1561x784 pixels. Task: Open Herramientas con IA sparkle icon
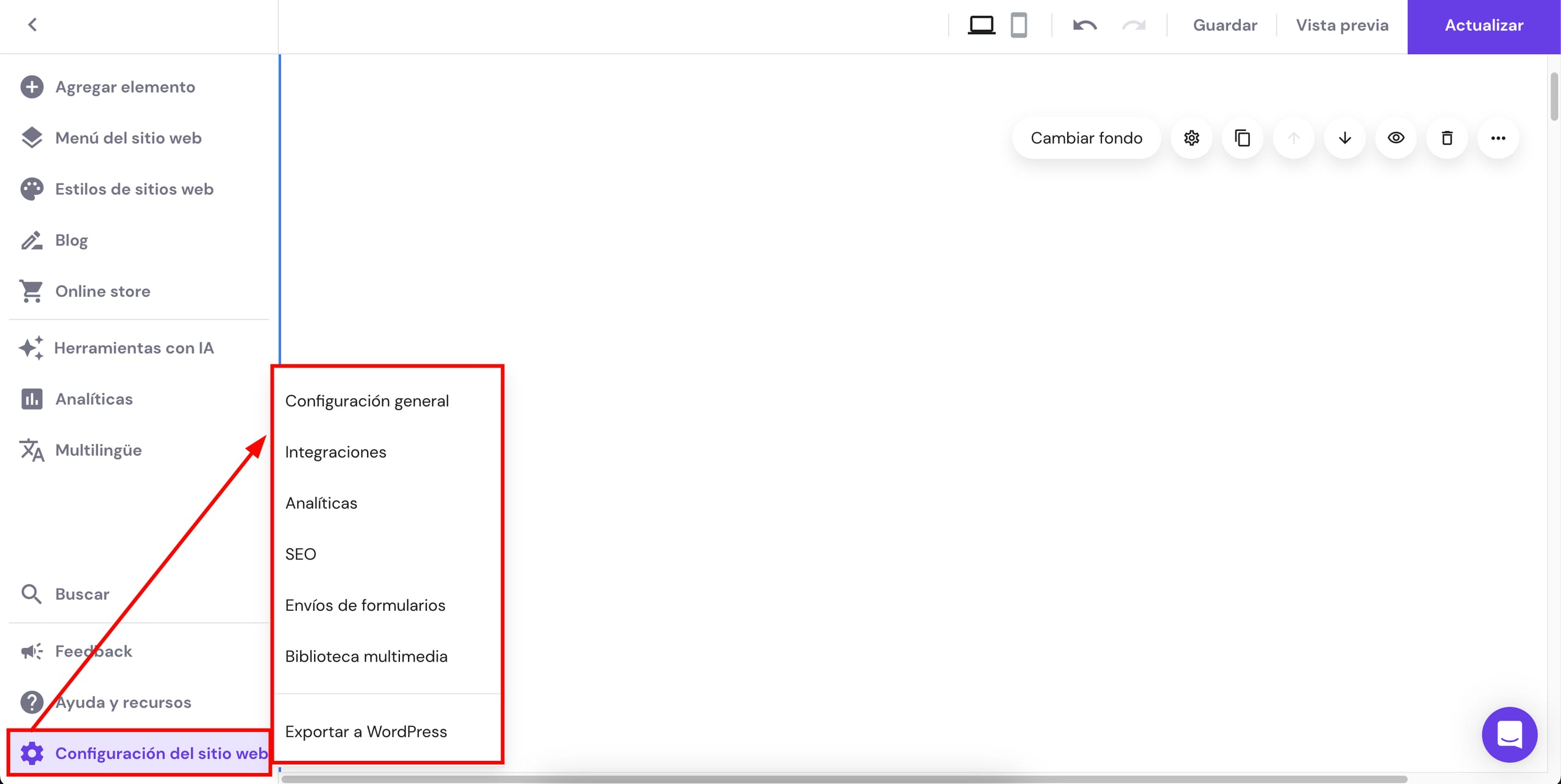tap(31, 347)
